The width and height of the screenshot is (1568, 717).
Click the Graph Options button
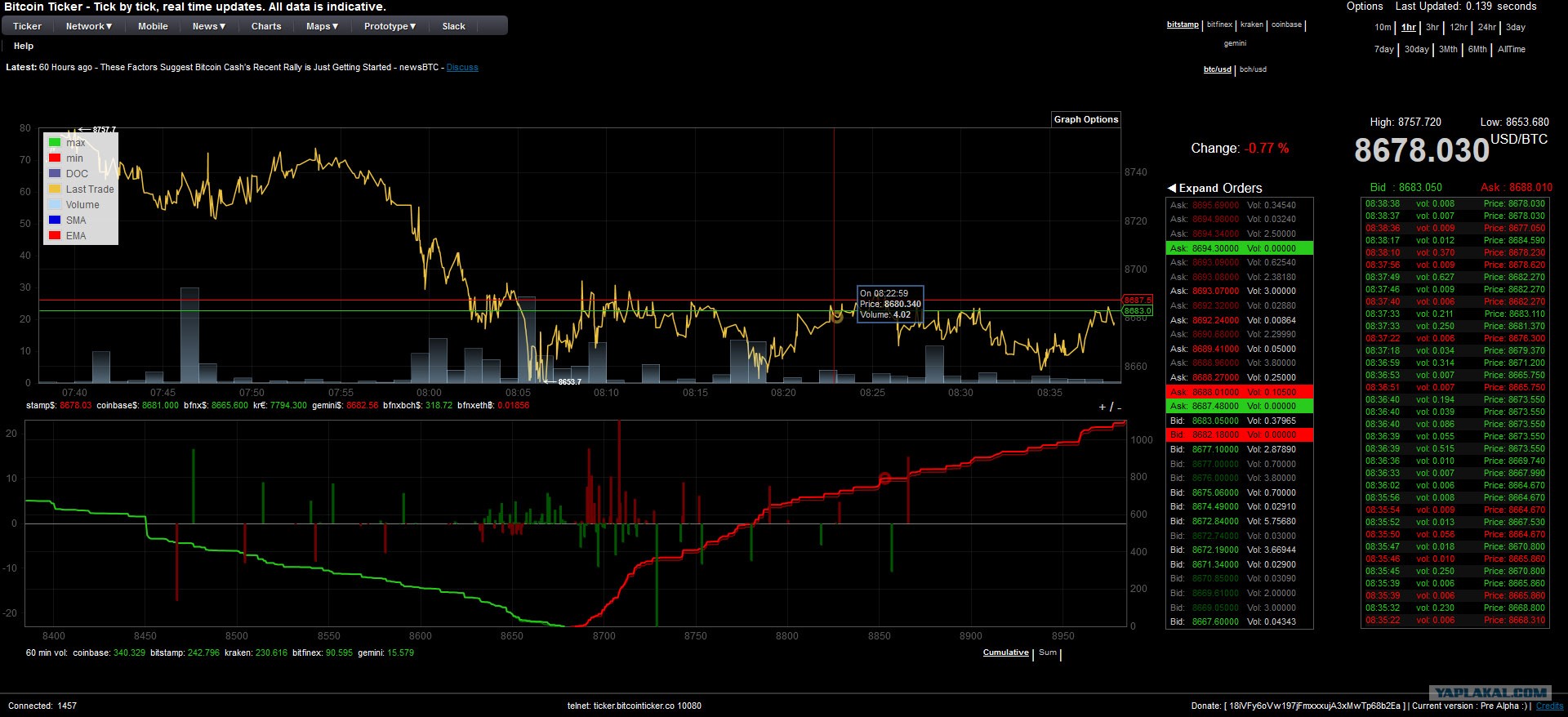[1086, 119]
